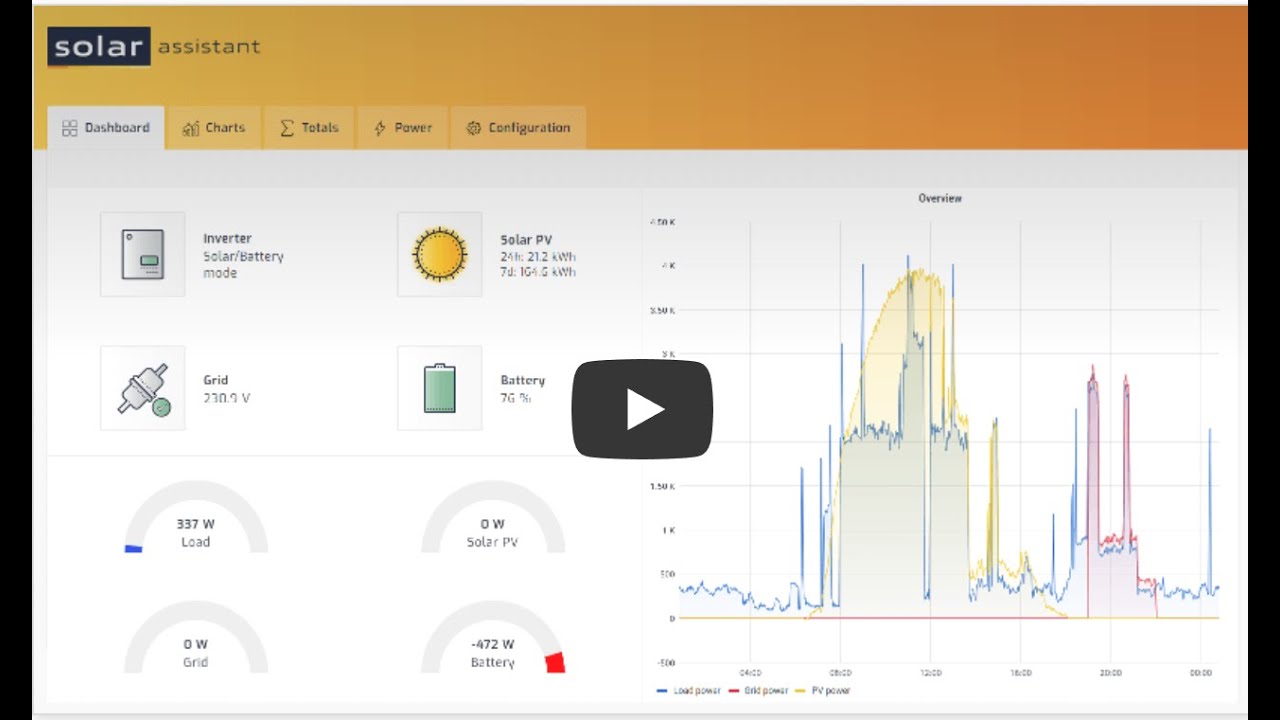Open the Configuration tab
This screenshot has width=1280, height=720.
(518, 128)
